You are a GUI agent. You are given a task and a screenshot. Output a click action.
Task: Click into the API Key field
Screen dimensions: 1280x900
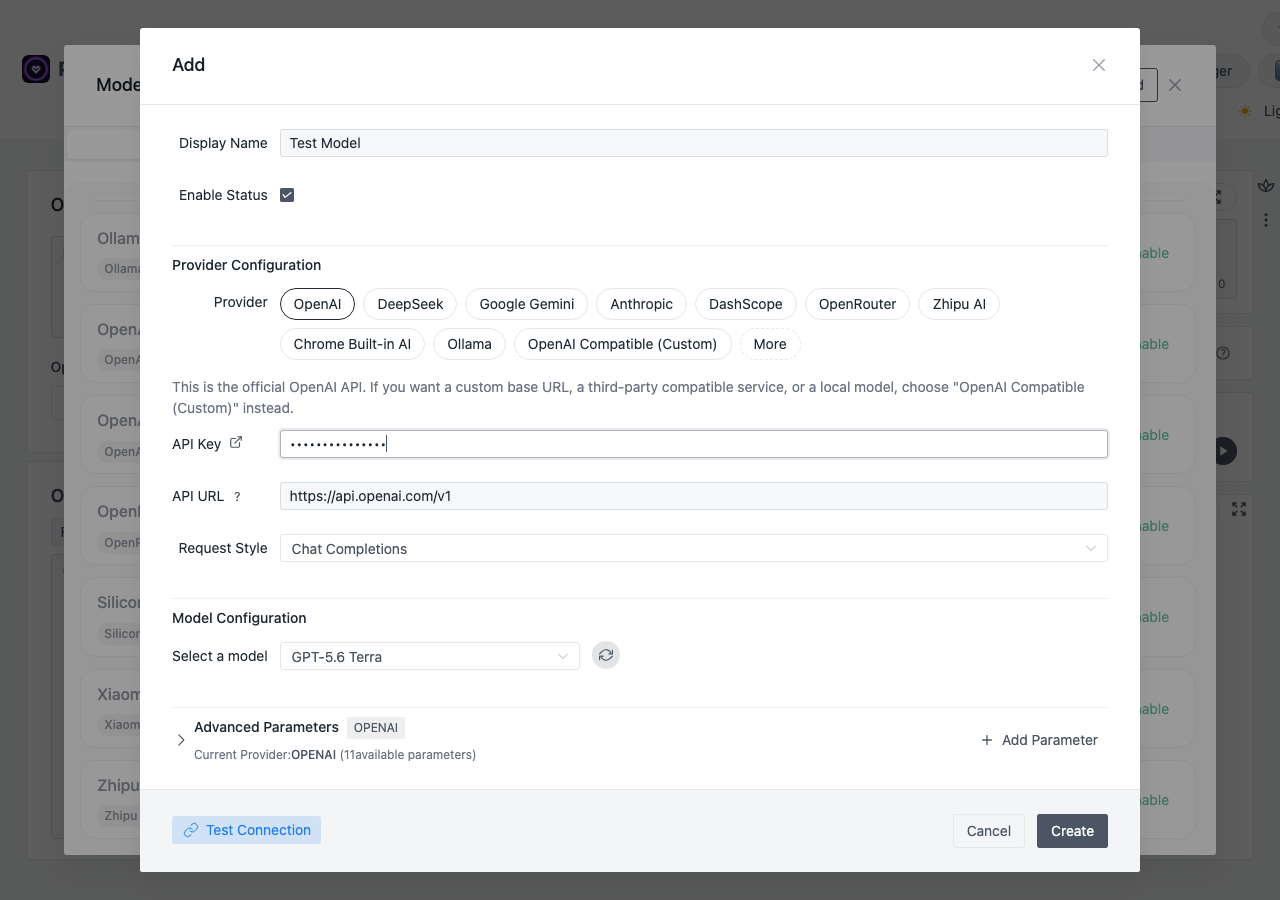(x=694, y=444)
